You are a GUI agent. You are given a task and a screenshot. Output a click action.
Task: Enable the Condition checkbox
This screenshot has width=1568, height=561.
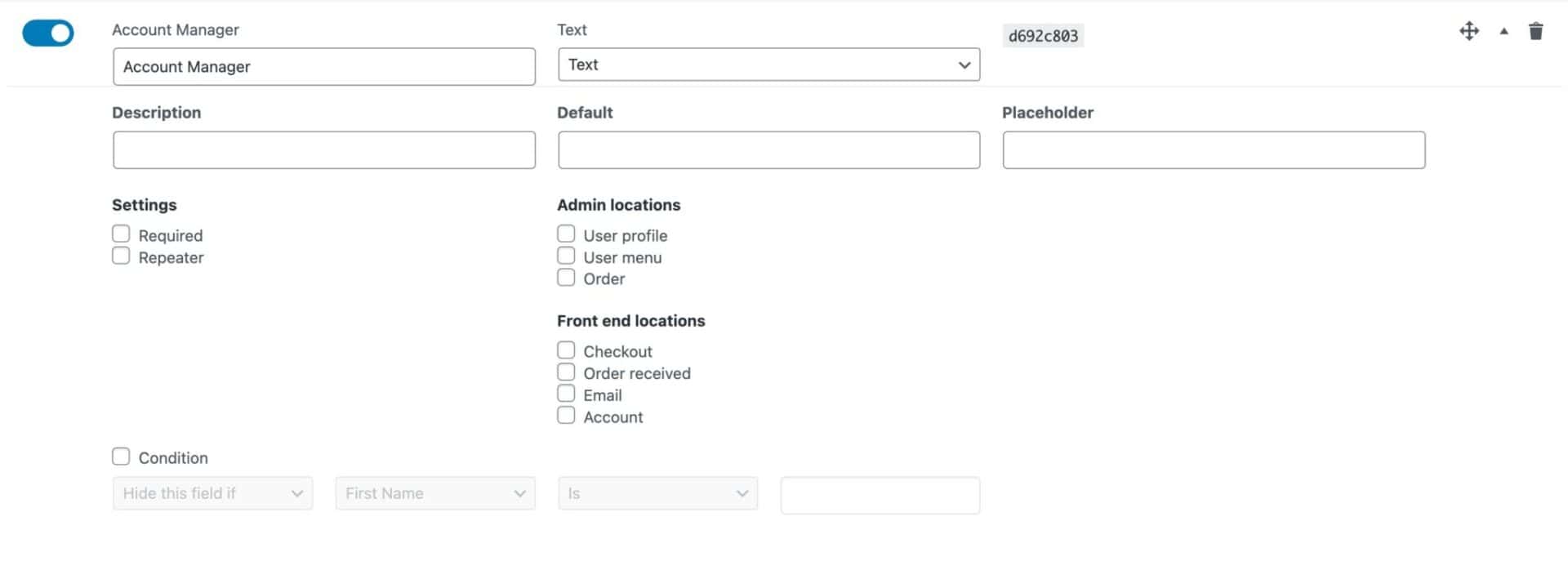pyautogui.click(x=121, y=456)
